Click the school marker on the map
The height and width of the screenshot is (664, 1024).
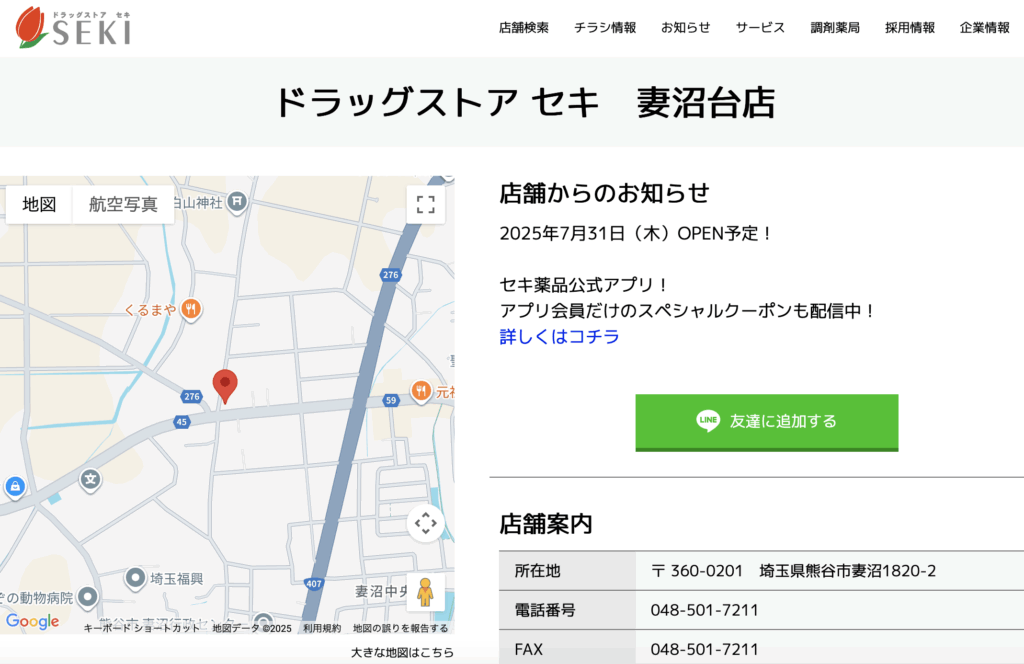(x=90, y=480)
